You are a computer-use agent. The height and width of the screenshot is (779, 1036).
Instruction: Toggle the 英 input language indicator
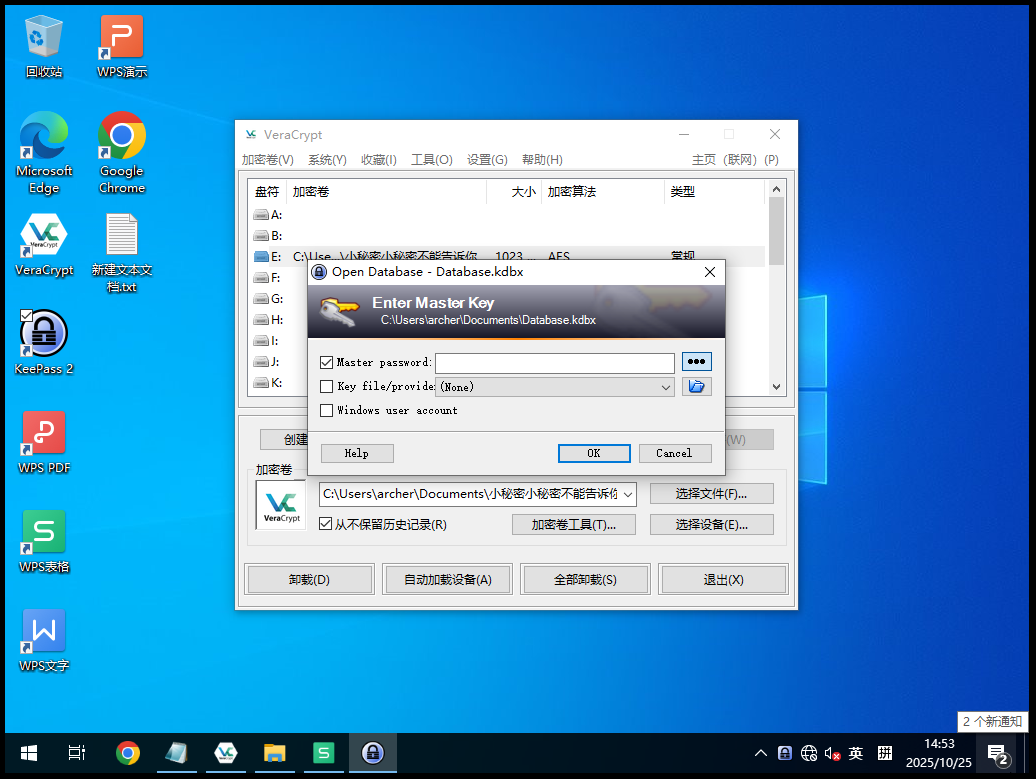(x=856, y=753)
